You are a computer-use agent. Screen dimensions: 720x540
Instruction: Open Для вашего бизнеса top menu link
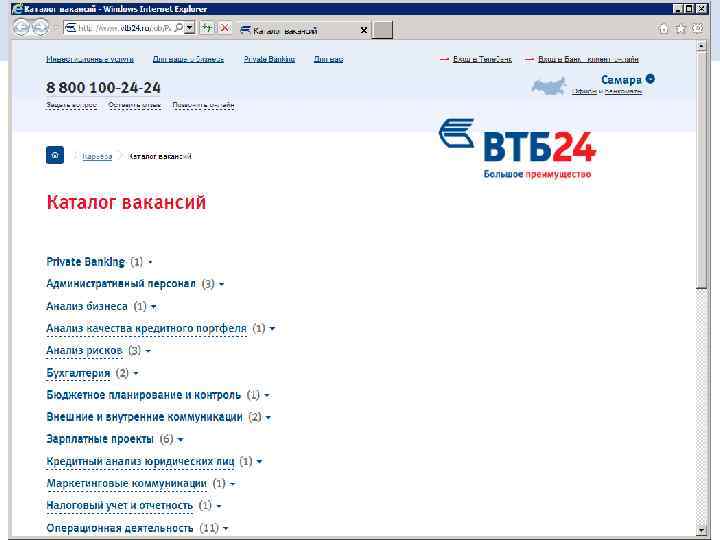(x=188, y=59)
